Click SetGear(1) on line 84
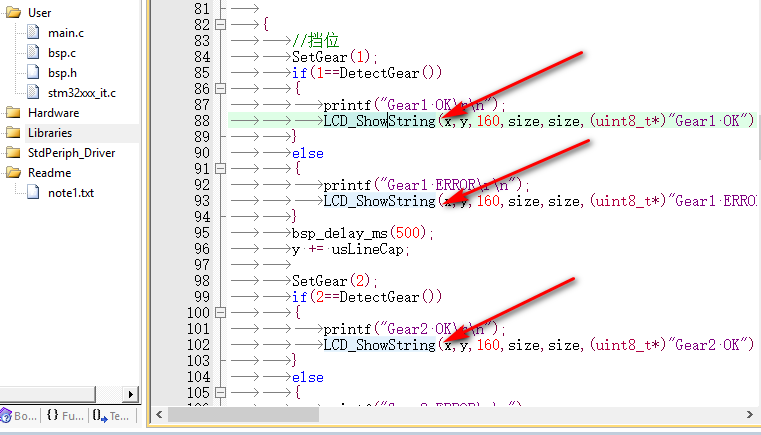This screenshot has height=435, width=761. [x=335, y=57]
